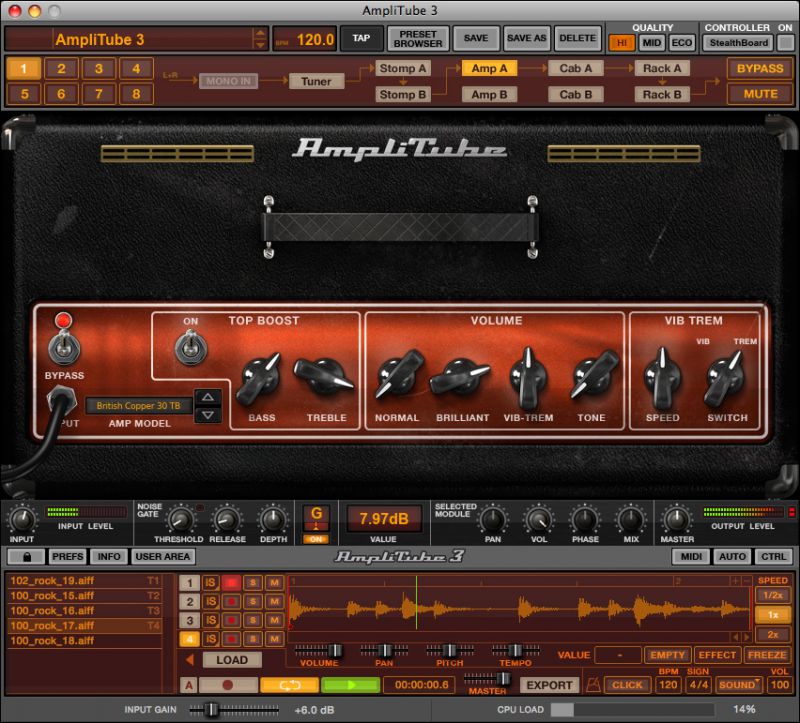Select previous amp model with down arrow
Image resolution: width=800 pixels, height=723 pixels.
coord(208,415)
